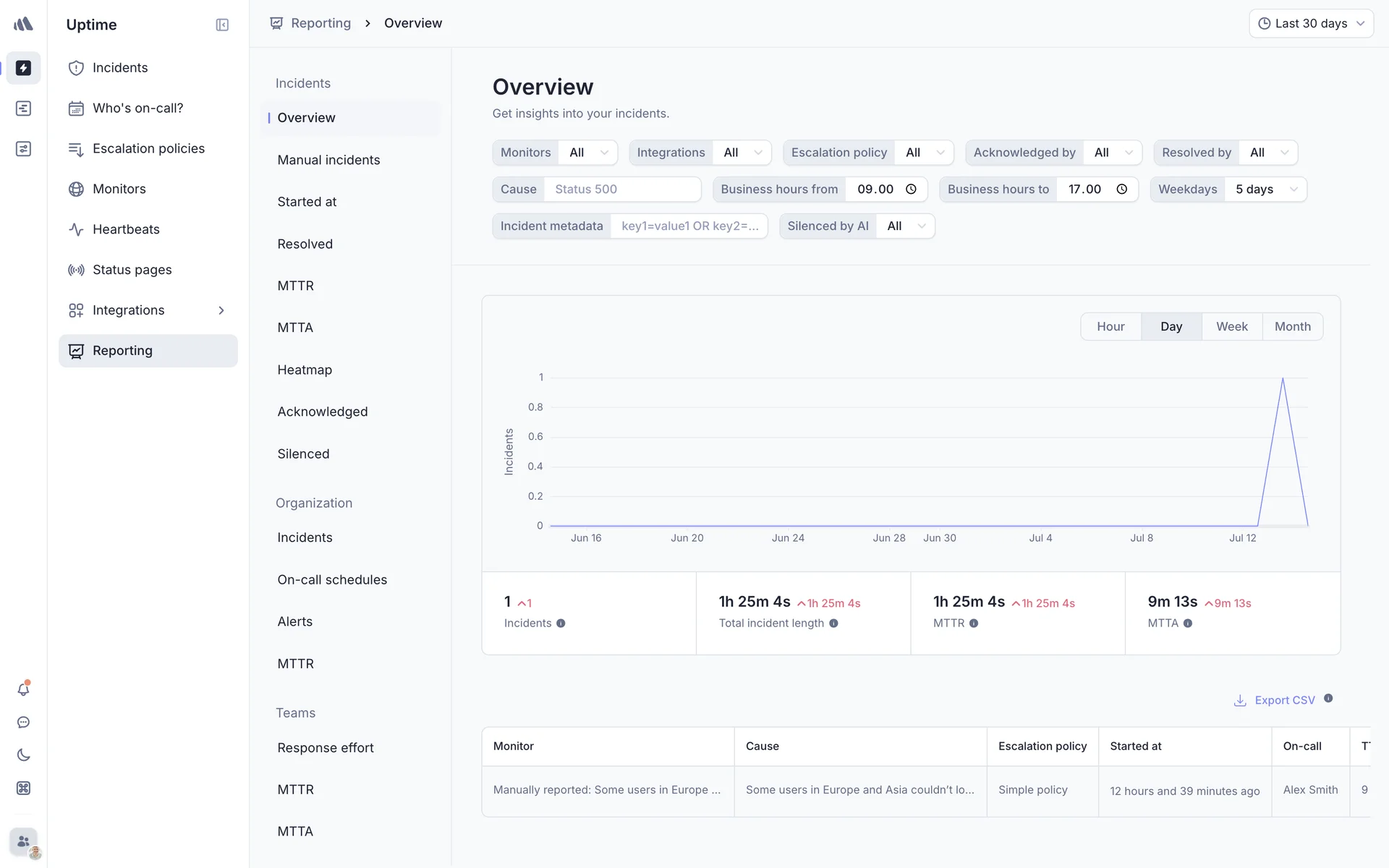Switch chart granularity to Hour
Image resolution: width=1389 pixels, height=868 pixels.
point(1110,327)
